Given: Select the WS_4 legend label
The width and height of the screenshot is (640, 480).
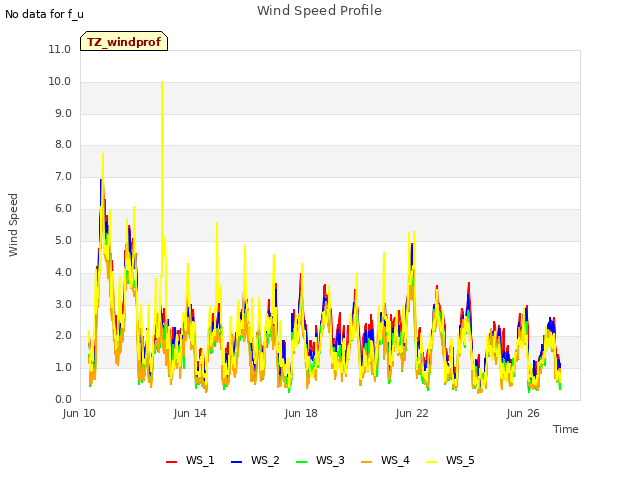Looking at the screenshot, I should click(395, 460).
